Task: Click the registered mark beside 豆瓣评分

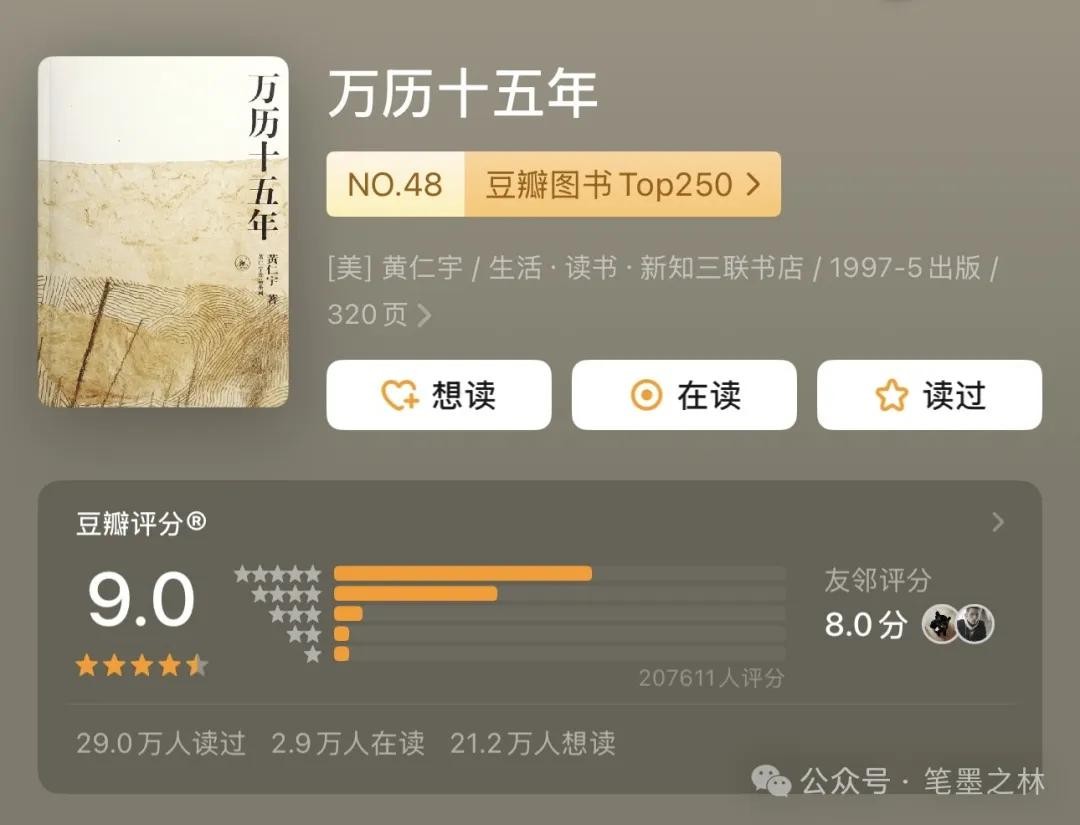Action: (196, 522)
